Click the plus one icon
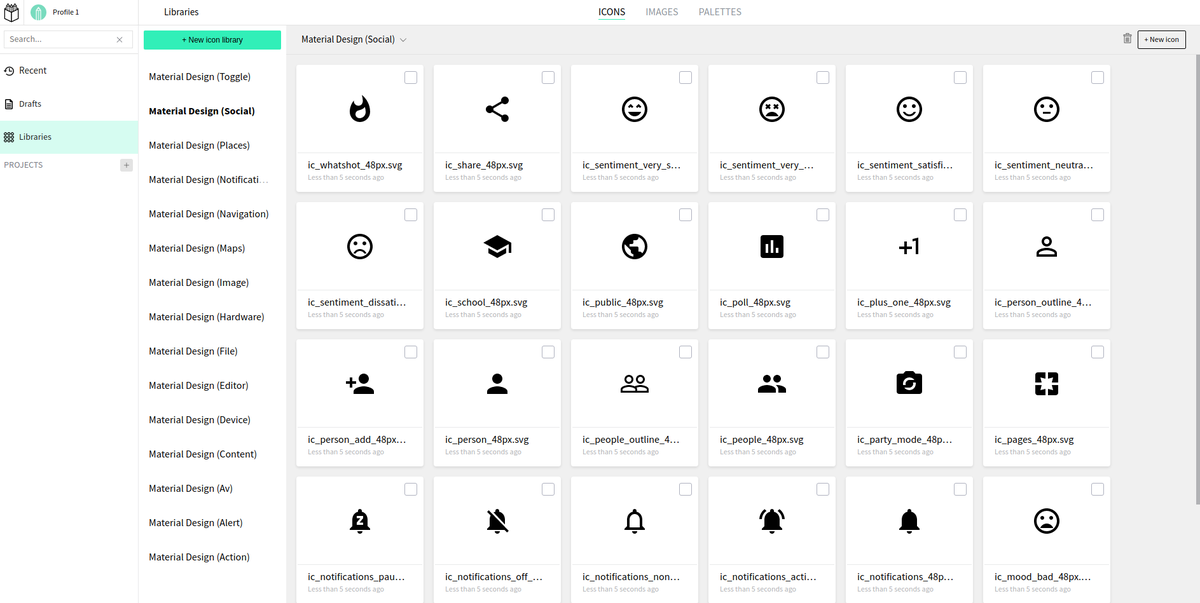This screenshot has width=1200, height=603. 909,247
